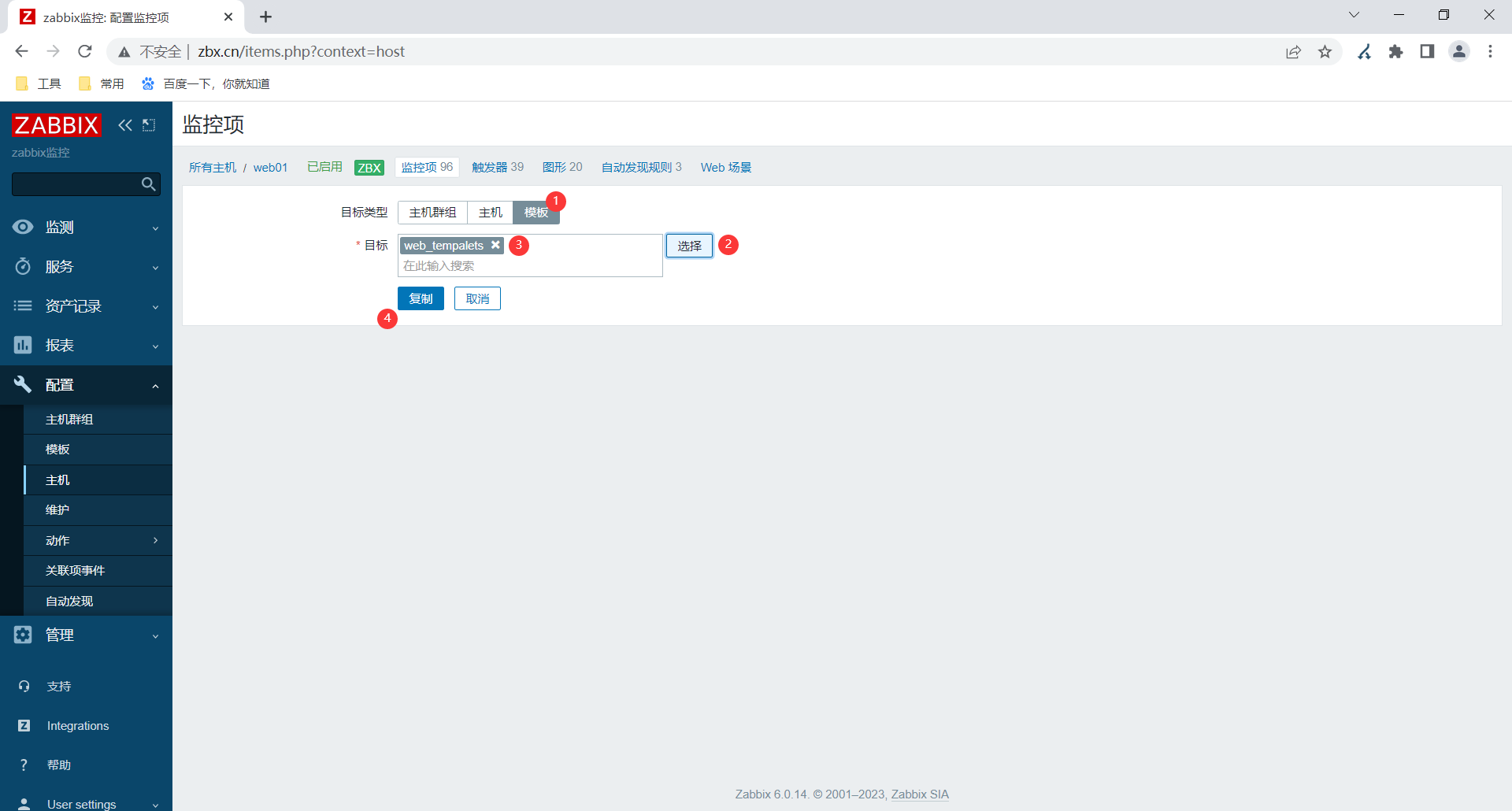Reload the page
Screen dimensions: 1512x811
coord(85,51)
